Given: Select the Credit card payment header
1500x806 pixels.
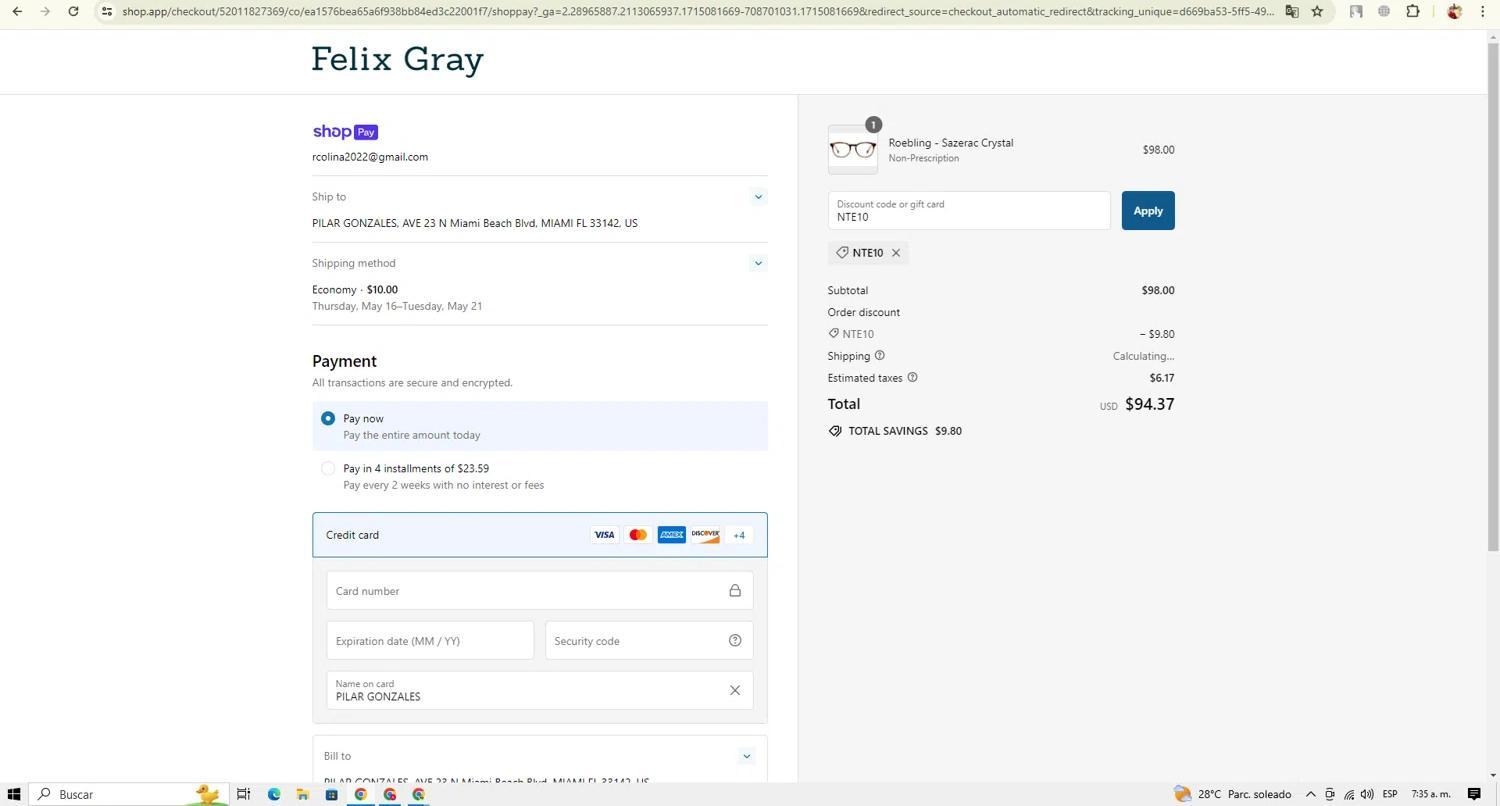Looking at the screenshot, I should tap(540, 535).
